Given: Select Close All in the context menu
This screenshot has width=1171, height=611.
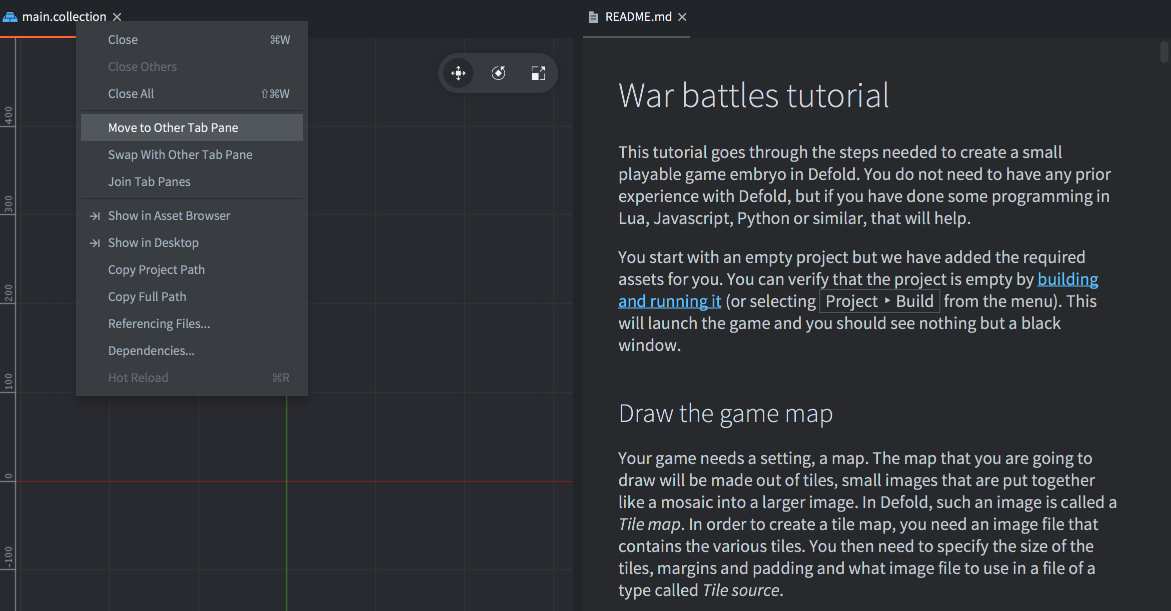Looking at the screenshot, I should coord(131,94).
